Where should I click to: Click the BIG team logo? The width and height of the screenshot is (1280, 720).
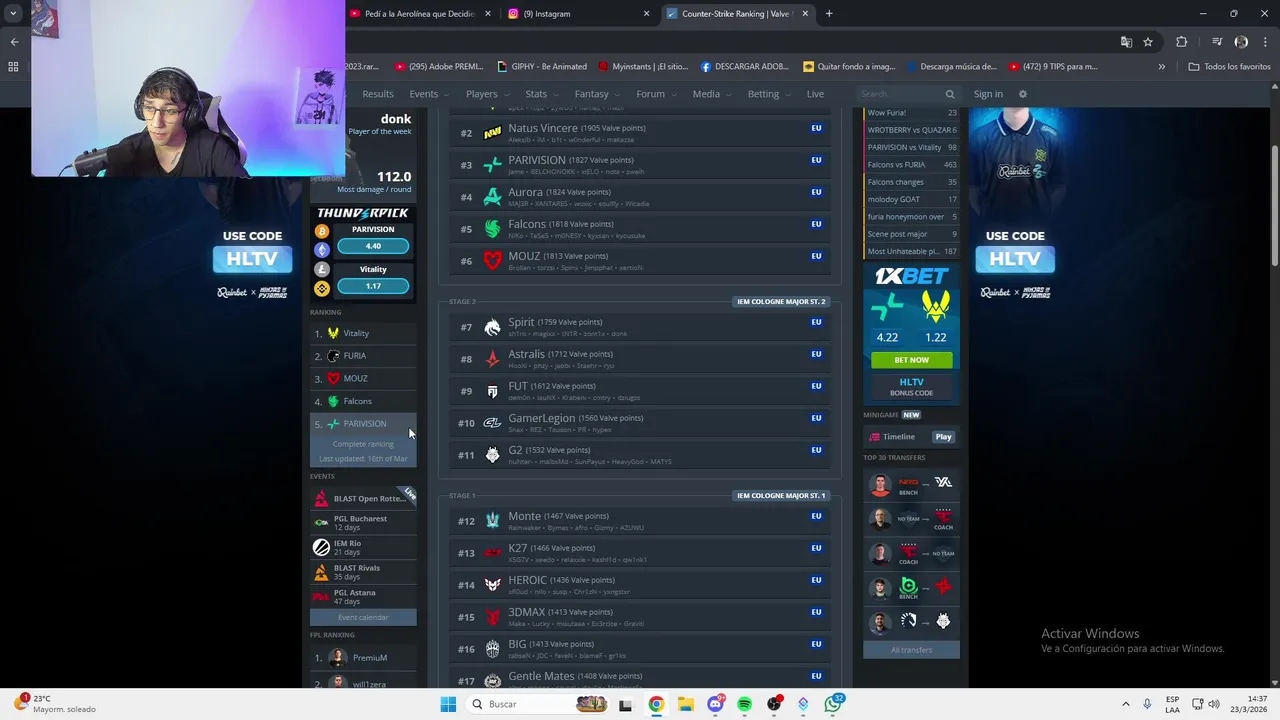492,649
